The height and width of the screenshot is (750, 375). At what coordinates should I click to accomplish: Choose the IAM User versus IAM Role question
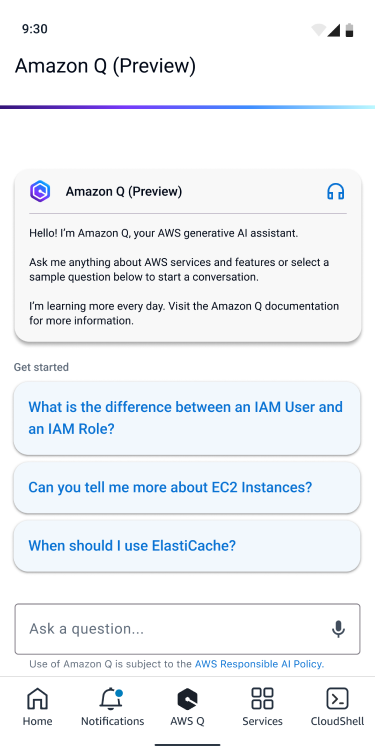tap(187, 418)
